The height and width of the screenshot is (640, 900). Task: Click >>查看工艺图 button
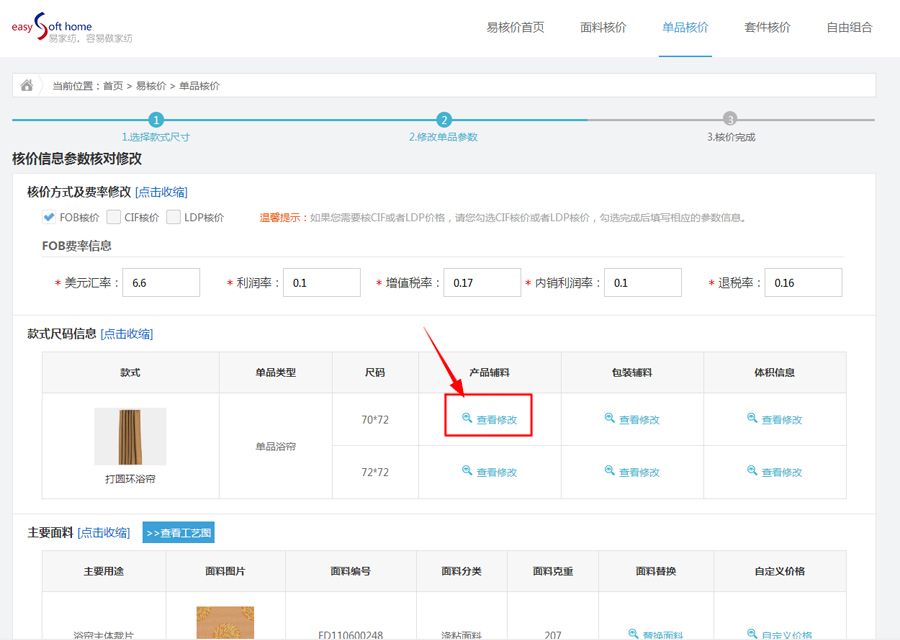pyautogui.click(x=179, y=533)
